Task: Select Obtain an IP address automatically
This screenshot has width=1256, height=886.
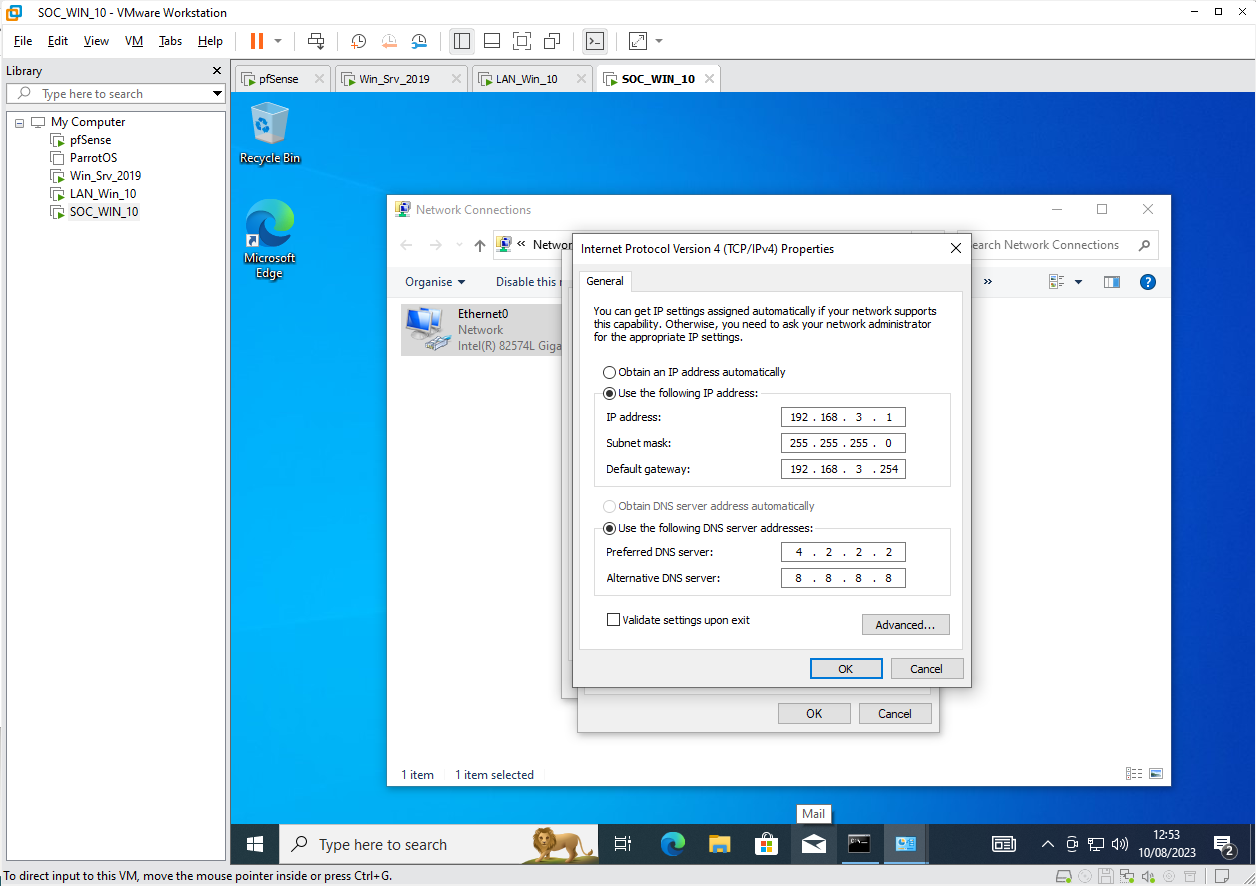Action: (694, 372)
